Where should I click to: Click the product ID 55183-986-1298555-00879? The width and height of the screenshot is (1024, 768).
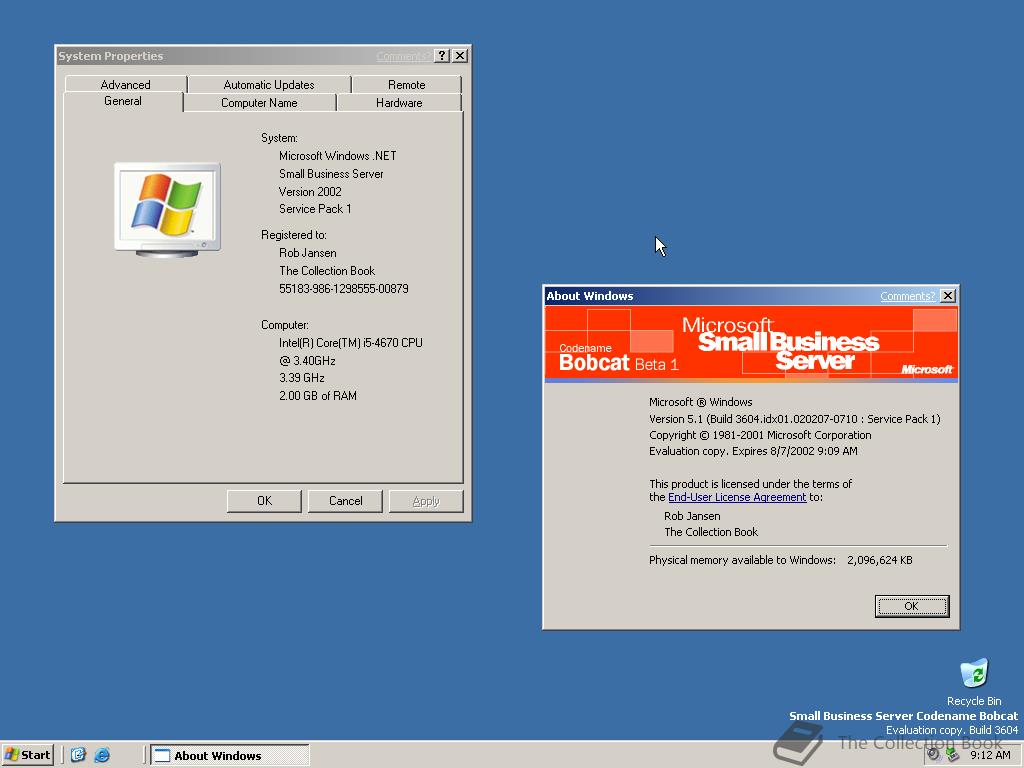pos(344,289)
